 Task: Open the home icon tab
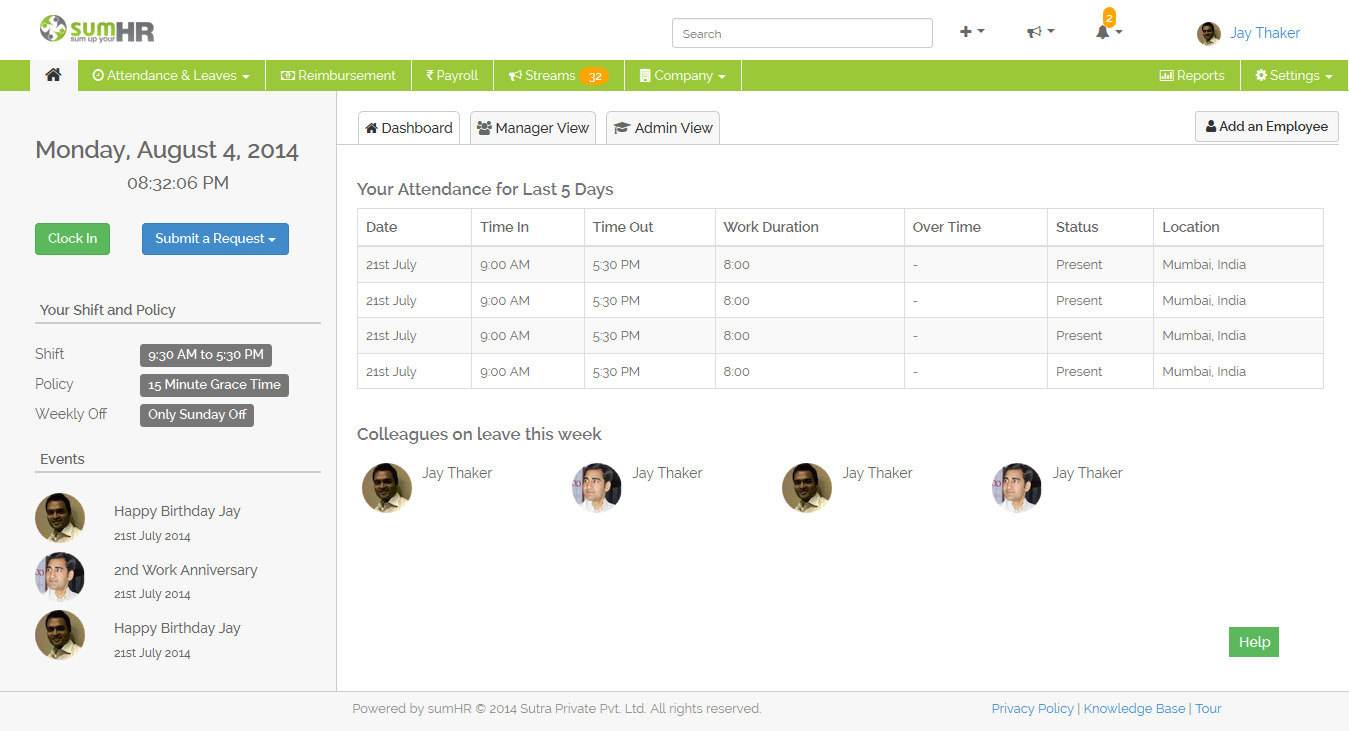(x=54, y=75)
